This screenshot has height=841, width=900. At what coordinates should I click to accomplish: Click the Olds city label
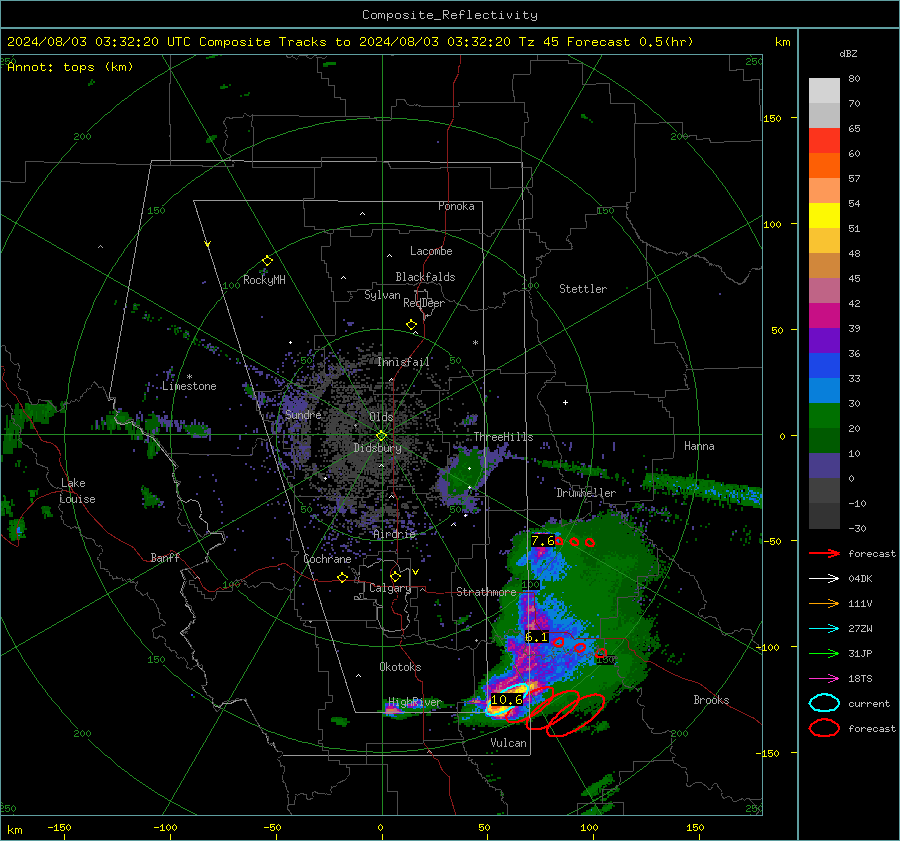click(x=381, y=417)
